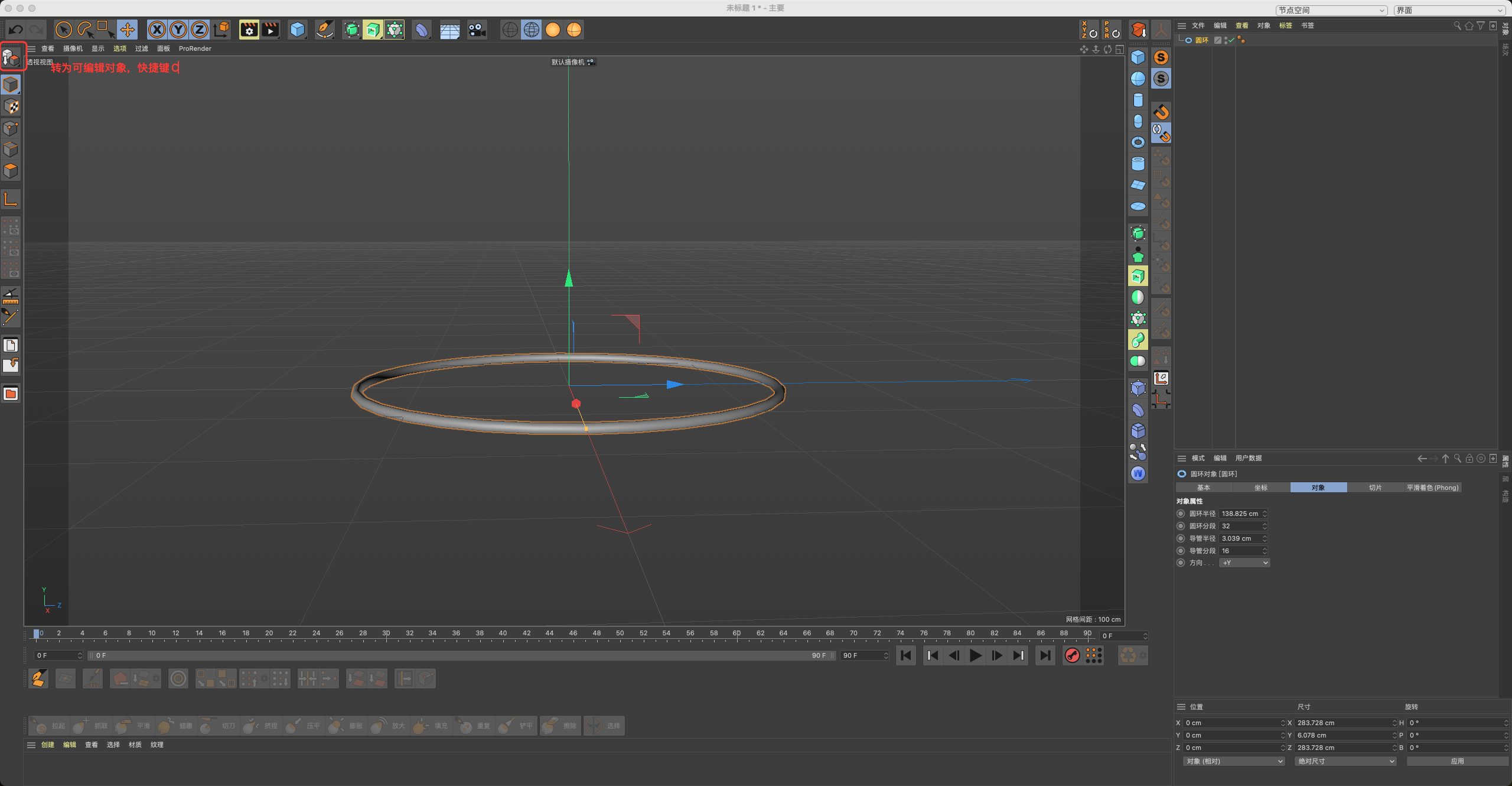The width and height of the screenshot is (1512, 786).
Task: Click the undo arrow icon
Action: (16, 30)
